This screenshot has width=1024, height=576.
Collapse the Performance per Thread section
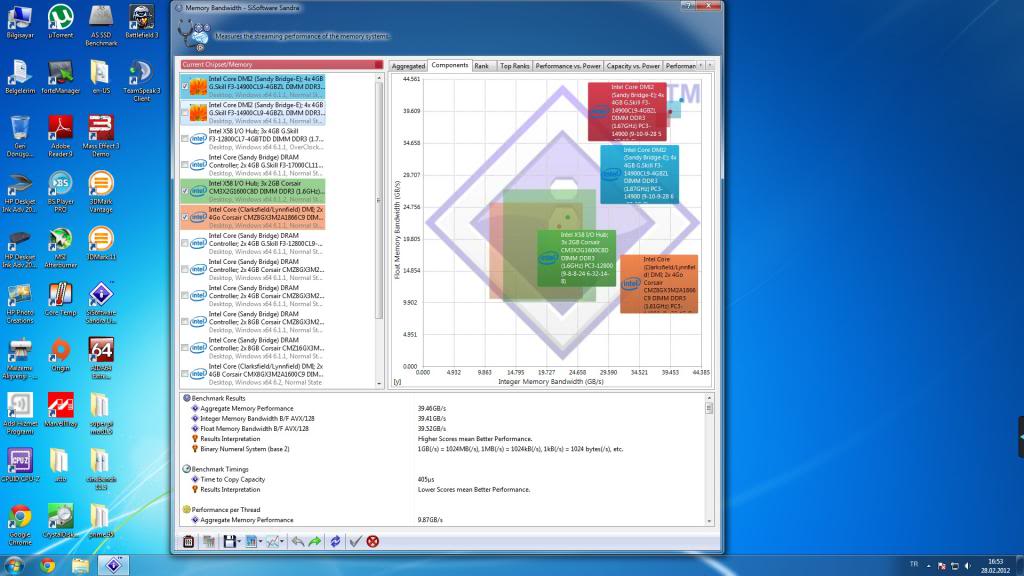(x=187, y=509)
